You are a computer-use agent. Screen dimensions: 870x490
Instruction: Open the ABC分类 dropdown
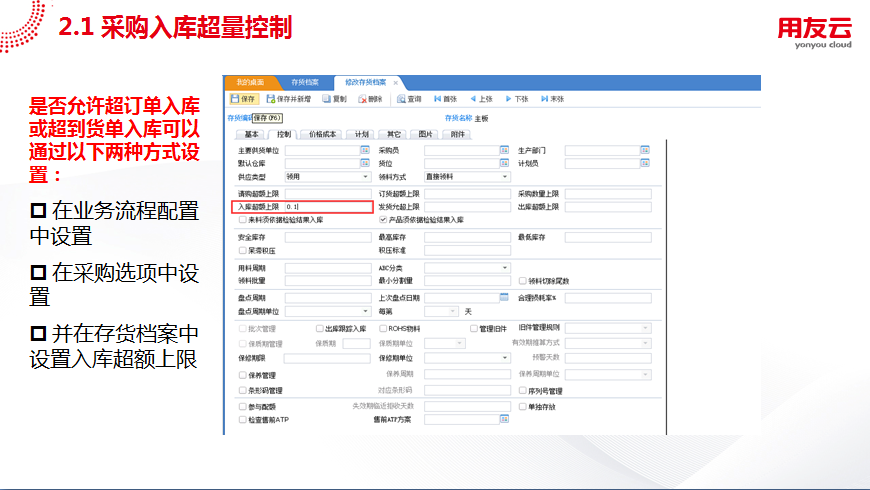coord(505,267)
